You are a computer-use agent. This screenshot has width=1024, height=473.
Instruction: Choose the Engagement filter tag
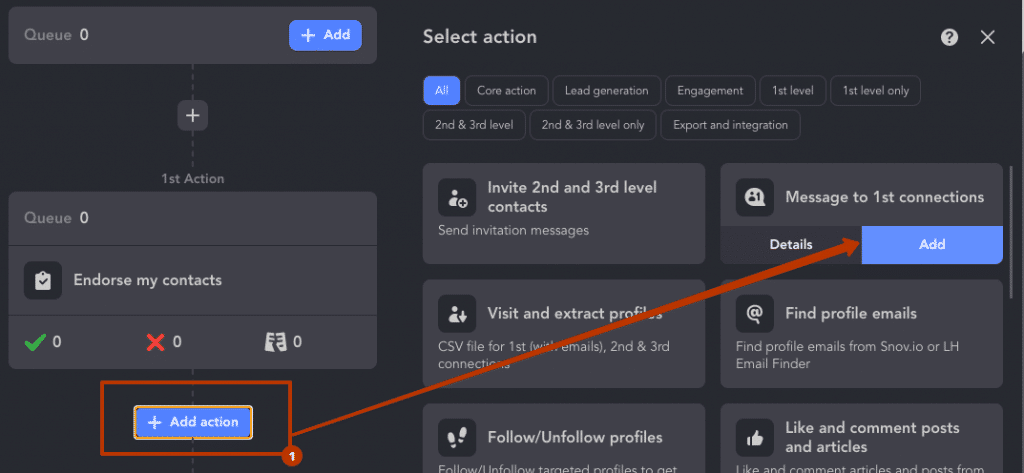point(710,91)
